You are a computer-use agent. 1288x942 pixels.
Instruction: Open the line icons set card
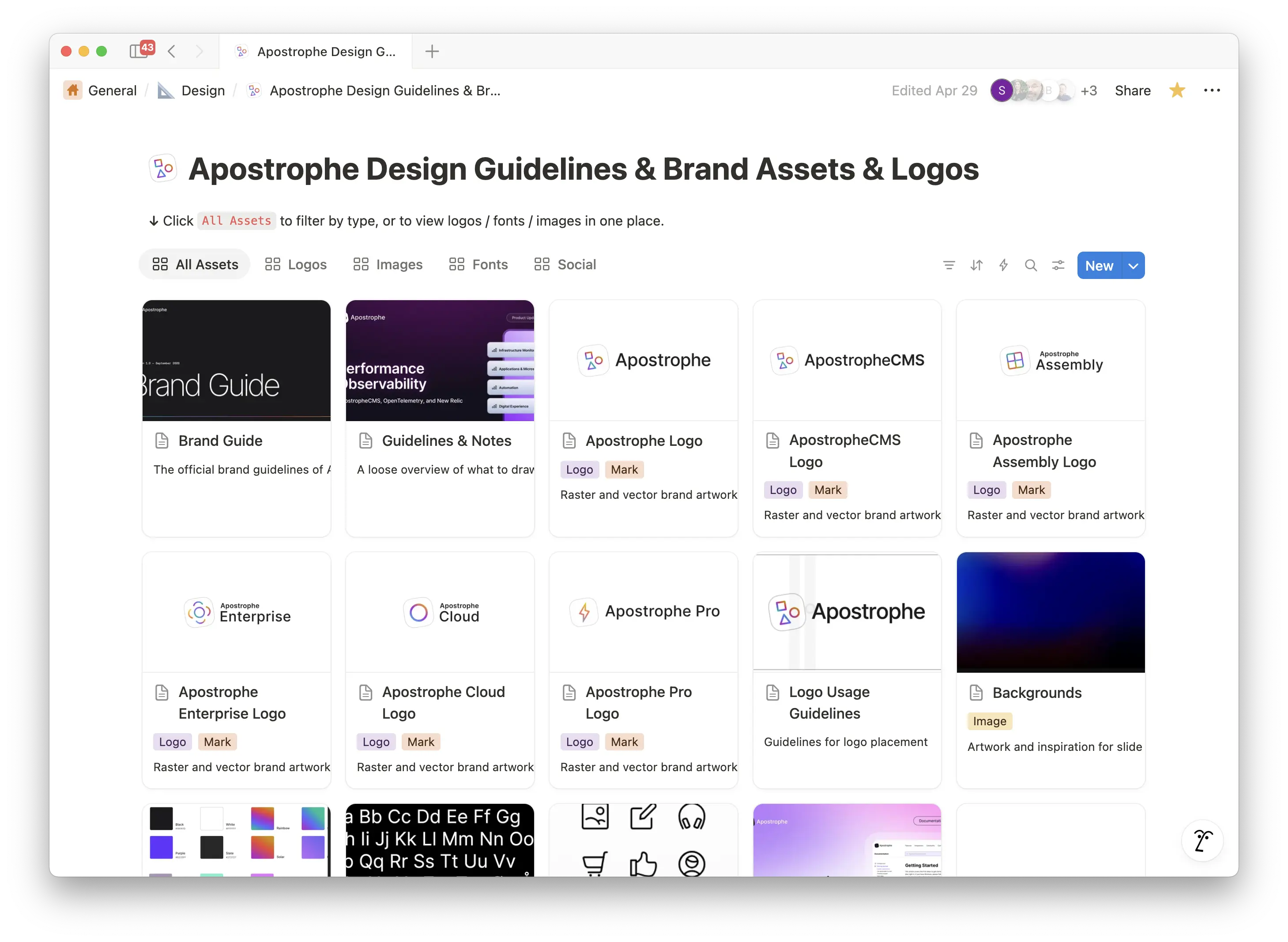click(644, 840)
